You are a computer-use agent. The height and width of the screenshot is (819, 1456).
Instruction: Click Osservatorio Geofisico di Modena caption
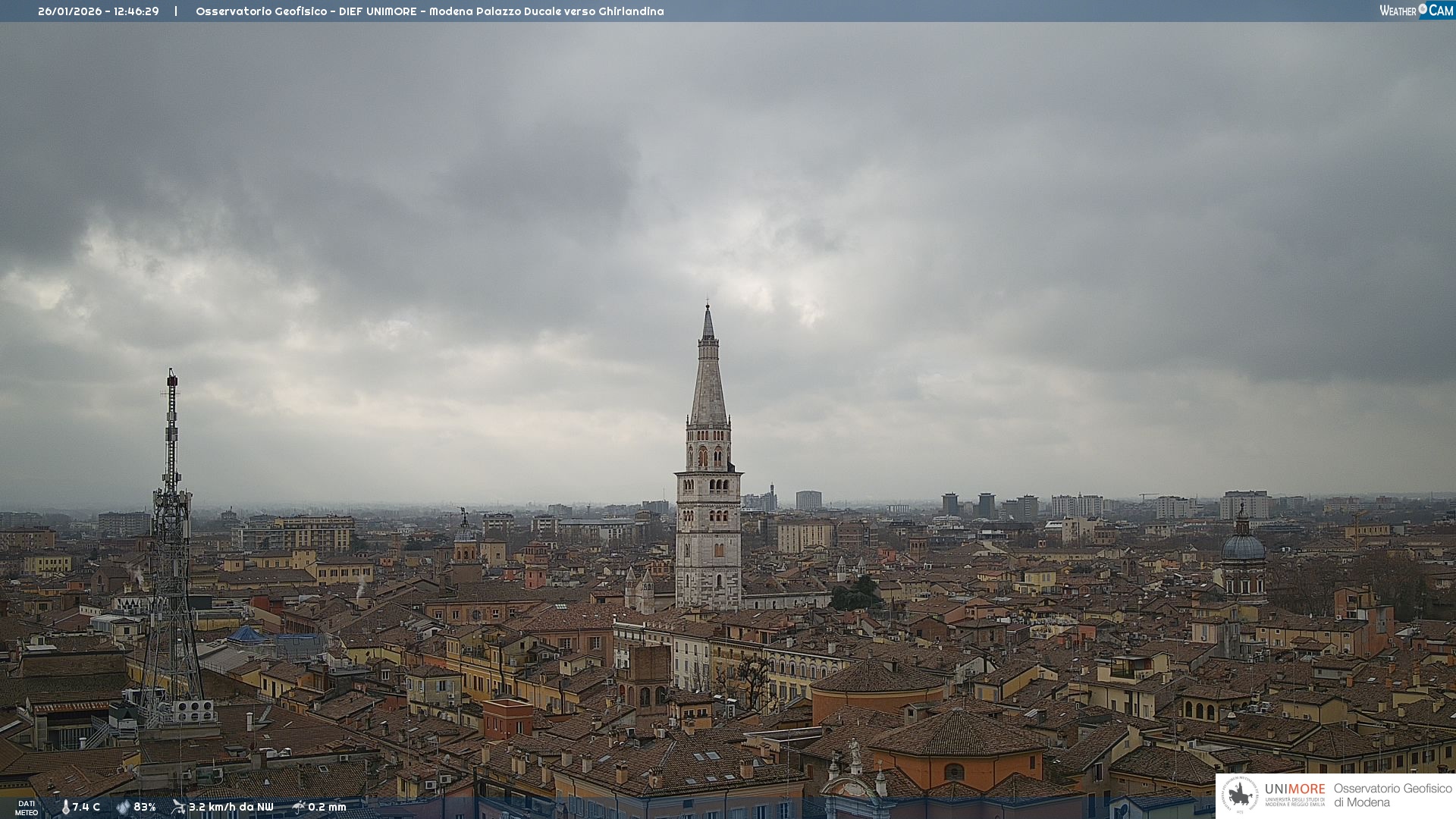[1392, 795]
